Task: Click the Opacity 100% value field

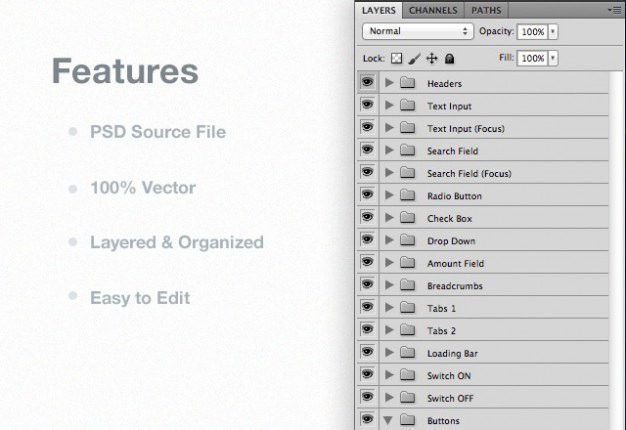Action: 533,32
